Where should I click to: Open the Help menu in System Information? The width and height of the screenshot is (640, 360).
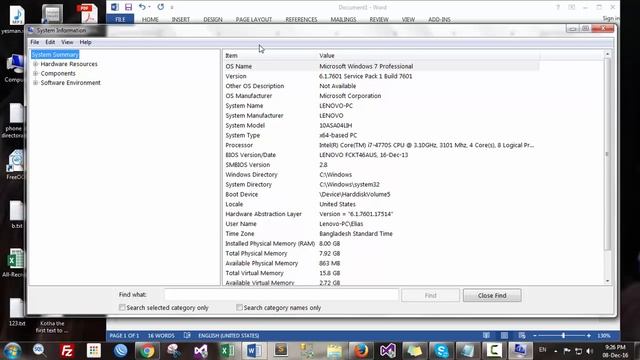[85, 42]
